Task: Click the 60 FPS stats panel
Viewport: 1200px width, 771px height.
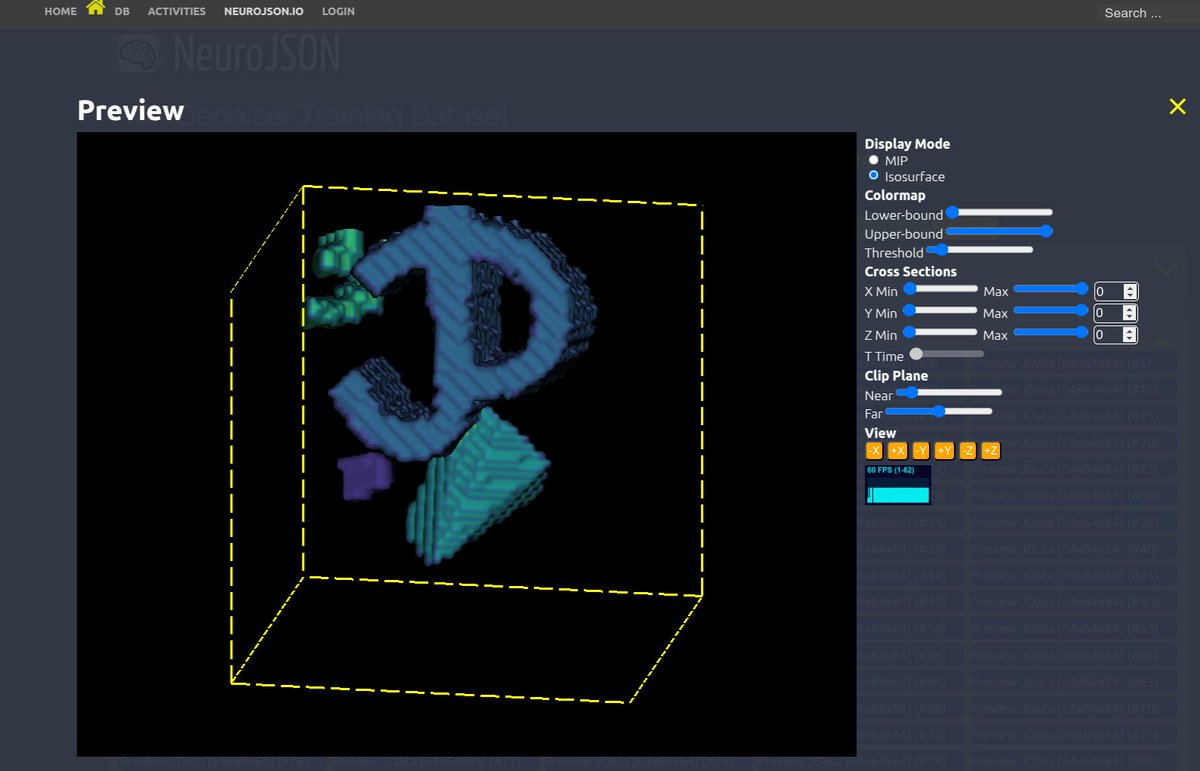Action: point(898,484)
